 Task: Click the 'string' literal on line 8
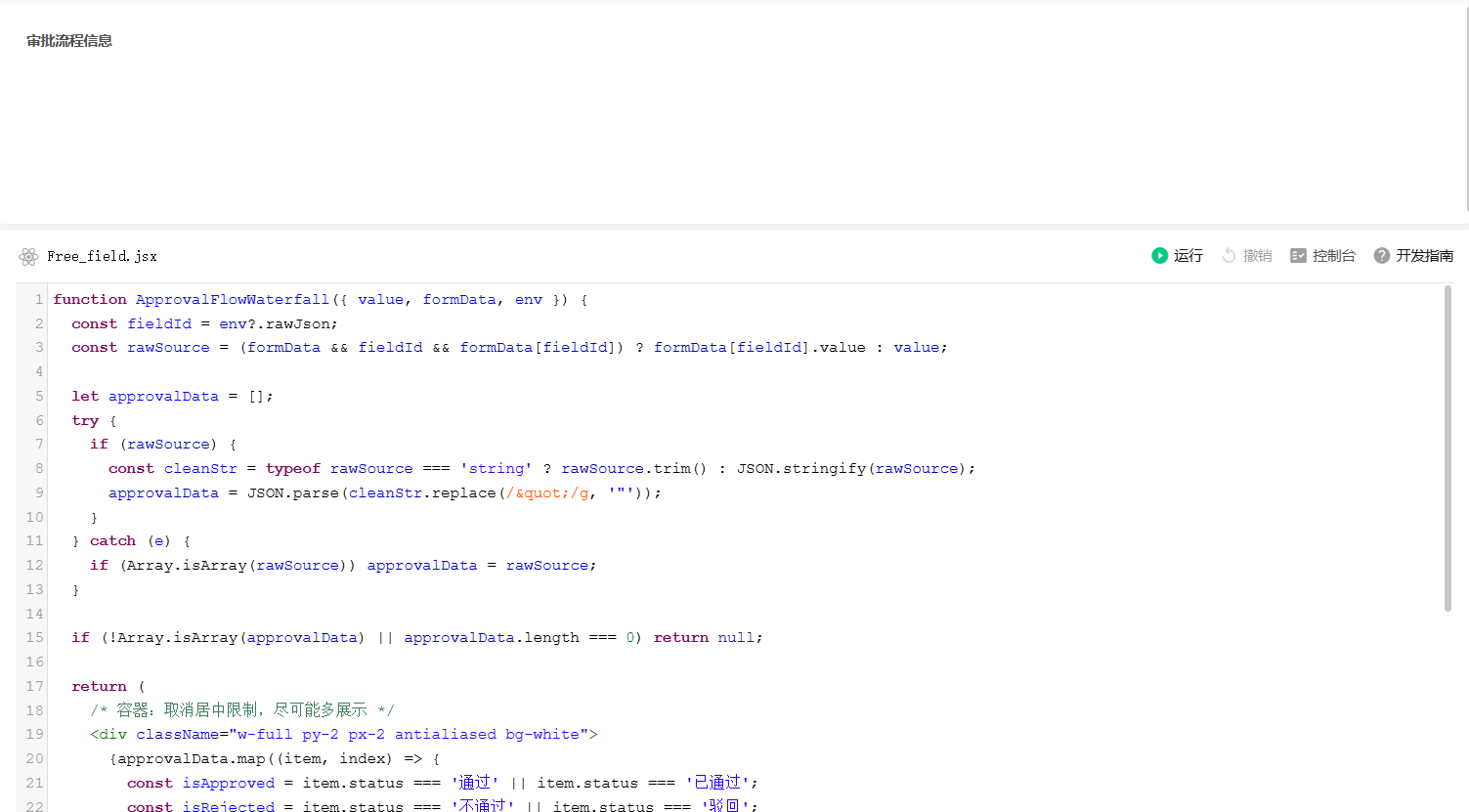click(497, 468)
